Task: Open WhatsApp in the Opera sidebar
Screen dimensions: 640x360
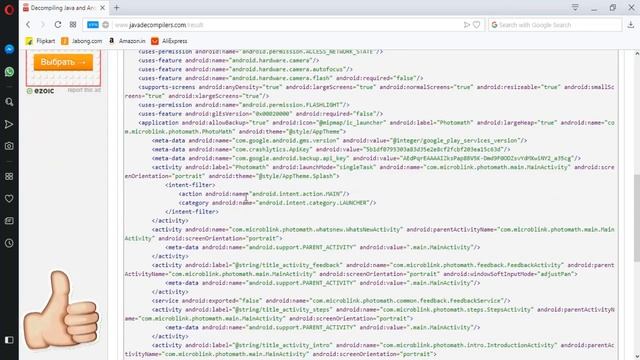Action: coord(9,72)
